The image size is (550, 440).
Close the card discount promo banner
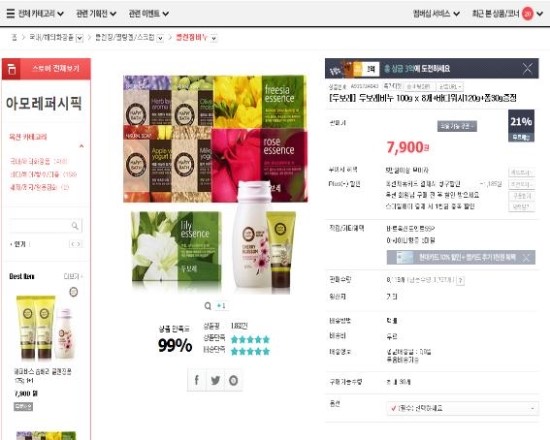(x=527, y=258)
